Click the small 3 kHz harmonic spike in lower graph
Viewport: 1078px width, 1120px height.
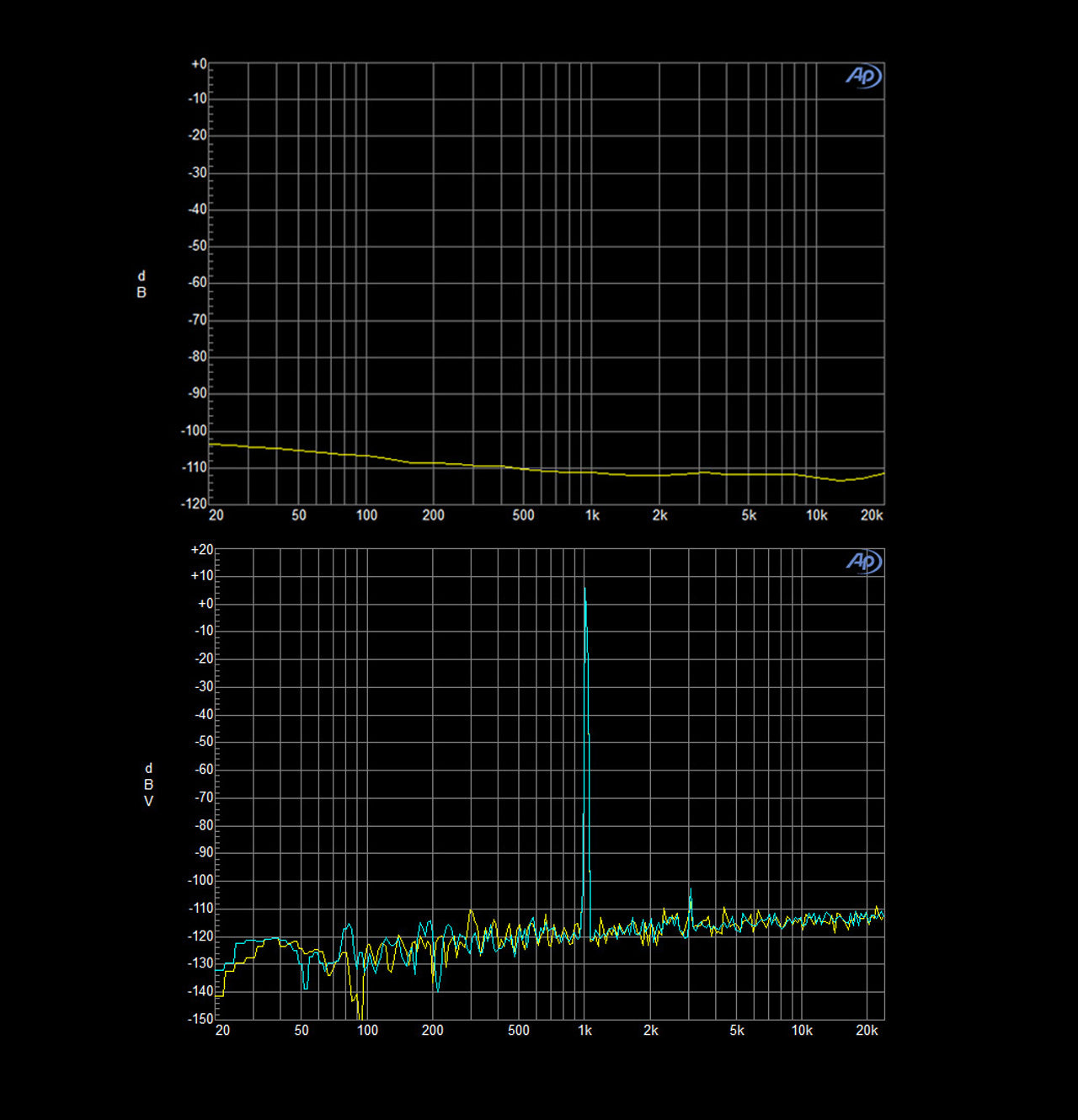click(x=691, y=891)
